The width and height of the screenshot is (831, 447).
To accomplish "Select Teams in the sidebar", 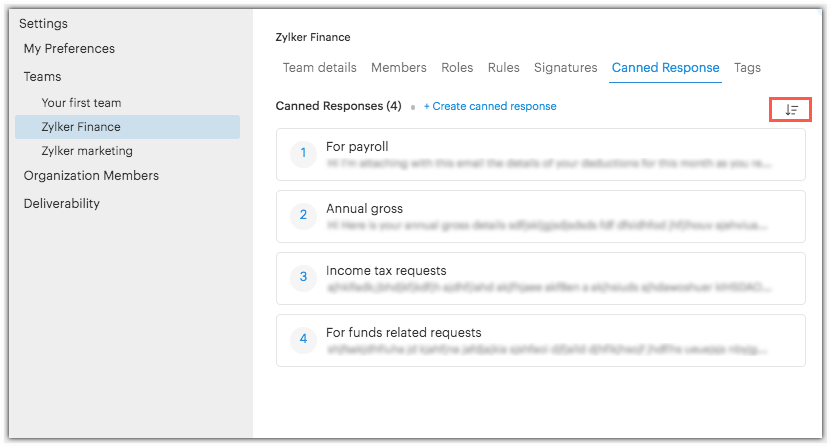I will click(43, 76).
